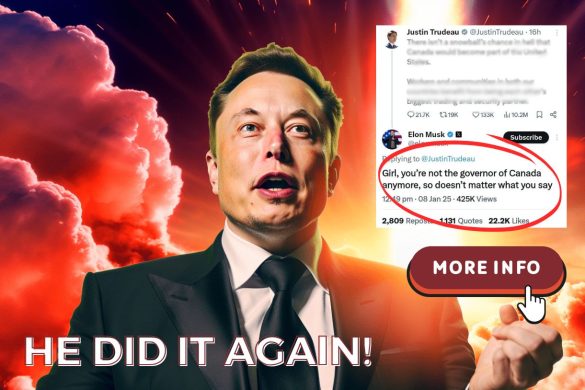Click the Subscribe button
Screen dimensions: 585x390
click(x=526, y=137)
